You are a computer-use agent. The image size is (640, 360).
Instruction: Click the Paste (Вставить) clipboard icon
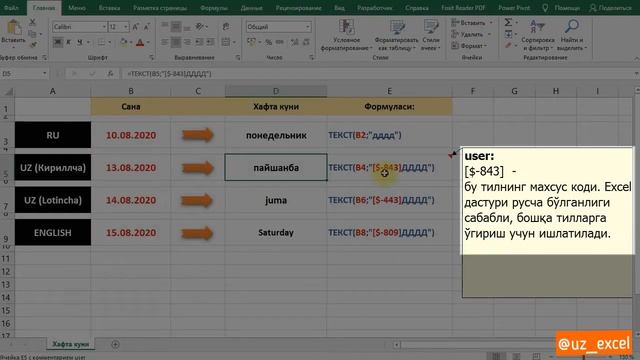coord(14,27)
